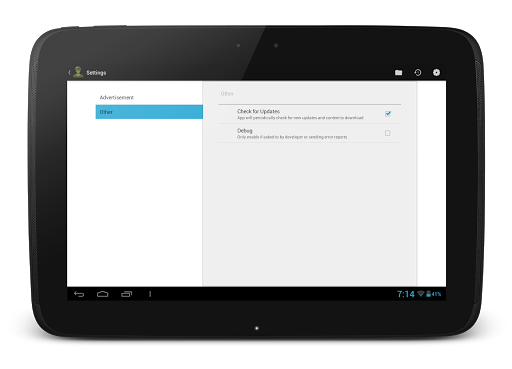
Task: Tap the Check for Updates title text
Action: [258, 111]
